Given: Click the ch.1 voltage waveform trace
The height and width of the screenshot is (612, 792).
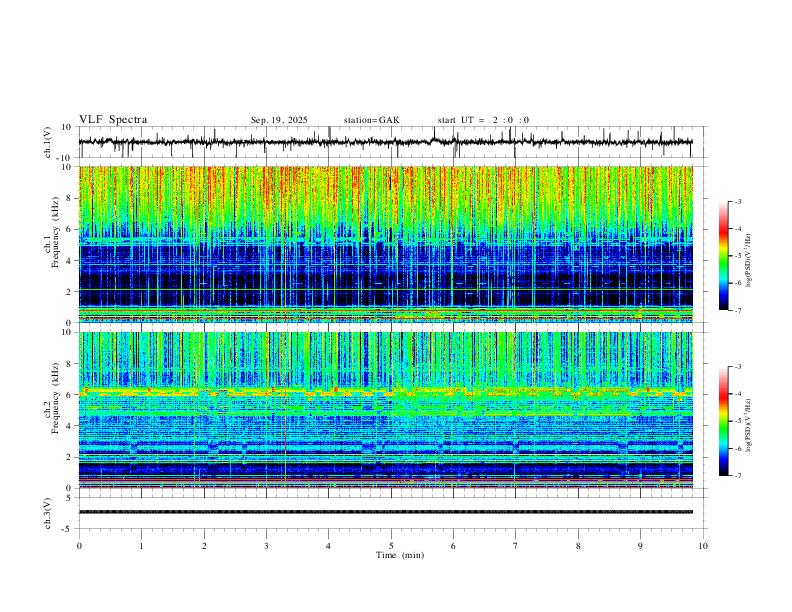Looking at the screenshot, I should (385, 142).
